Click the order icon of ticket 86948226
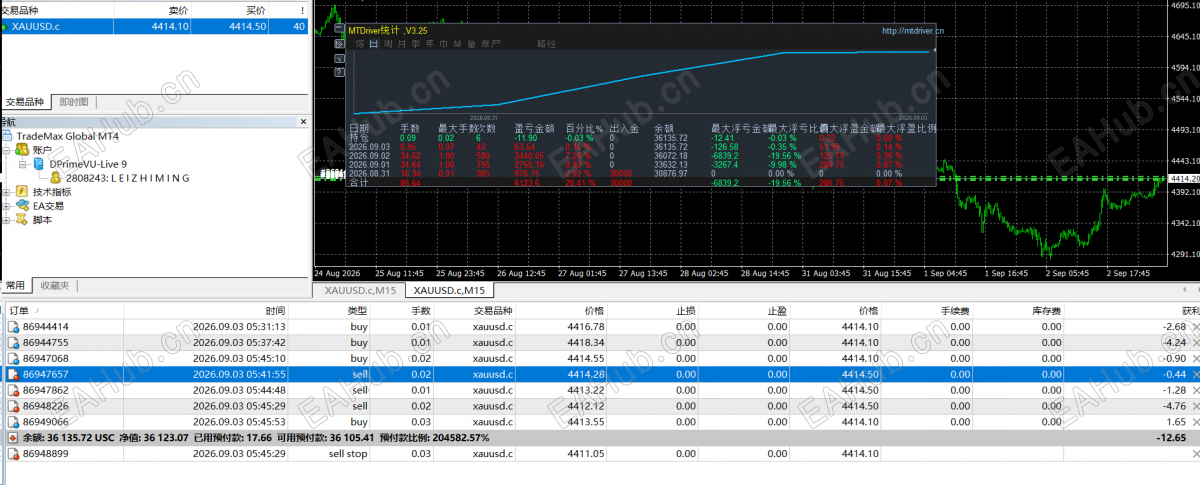Screen dimensions: 1200x485 click(x=14, y=406)
